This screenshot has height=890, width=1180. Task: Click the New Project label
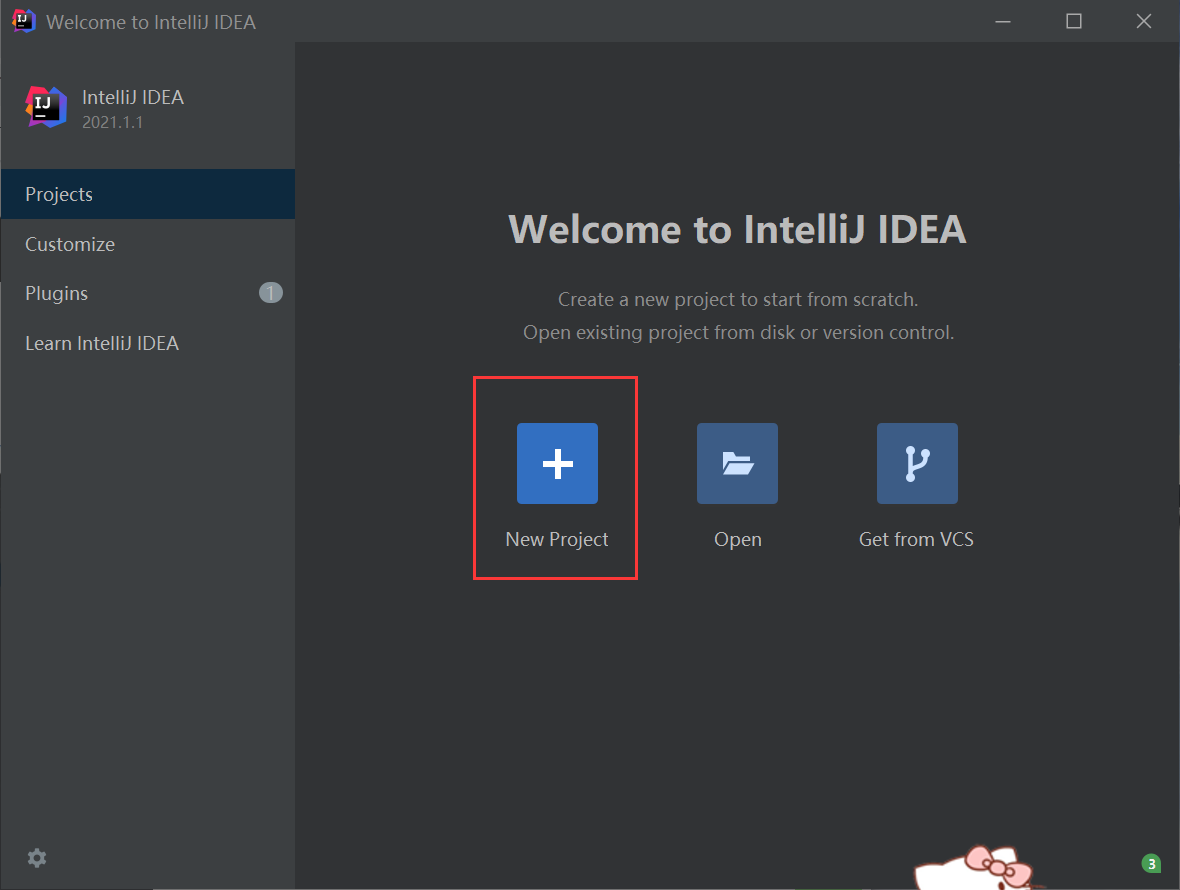pos(557,539)
